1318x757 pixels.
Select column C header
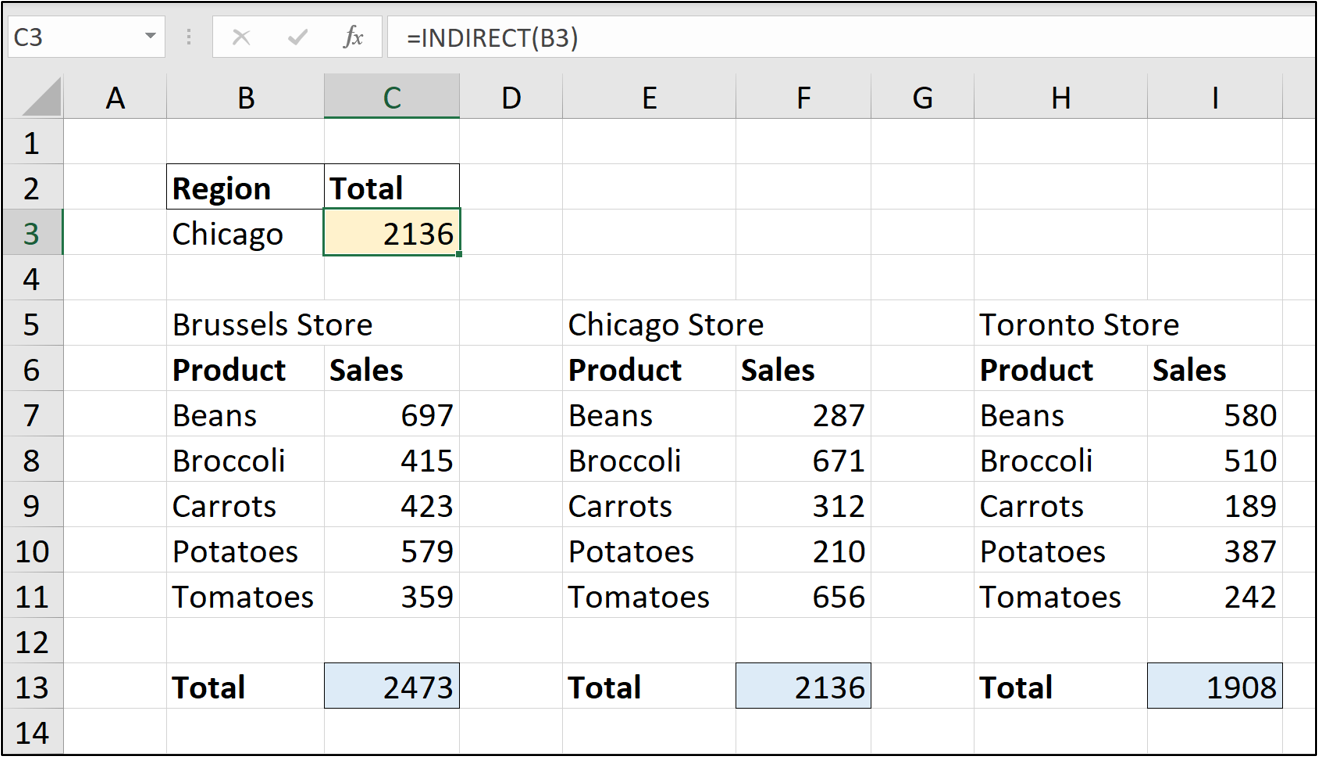(x=391, y=97)
